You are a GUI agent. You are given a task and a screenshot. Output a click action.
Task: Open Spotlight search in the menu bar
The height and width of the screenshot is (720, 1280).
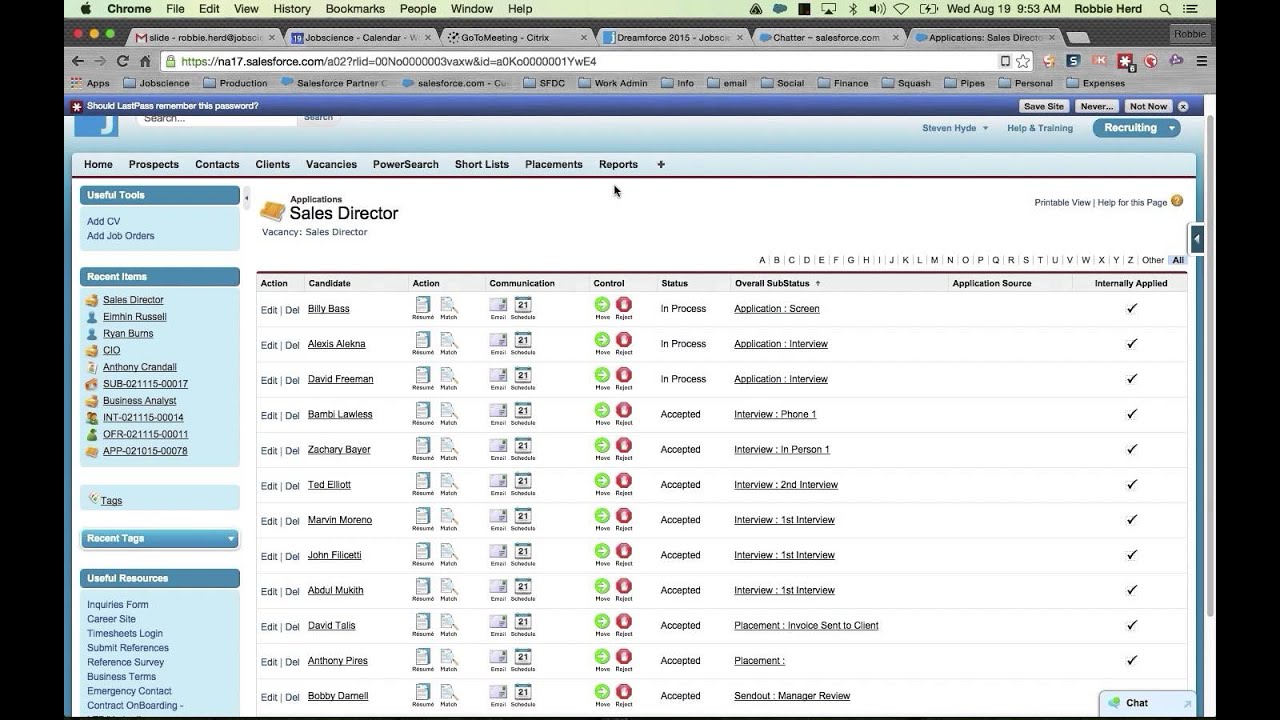pos(1165,9)
